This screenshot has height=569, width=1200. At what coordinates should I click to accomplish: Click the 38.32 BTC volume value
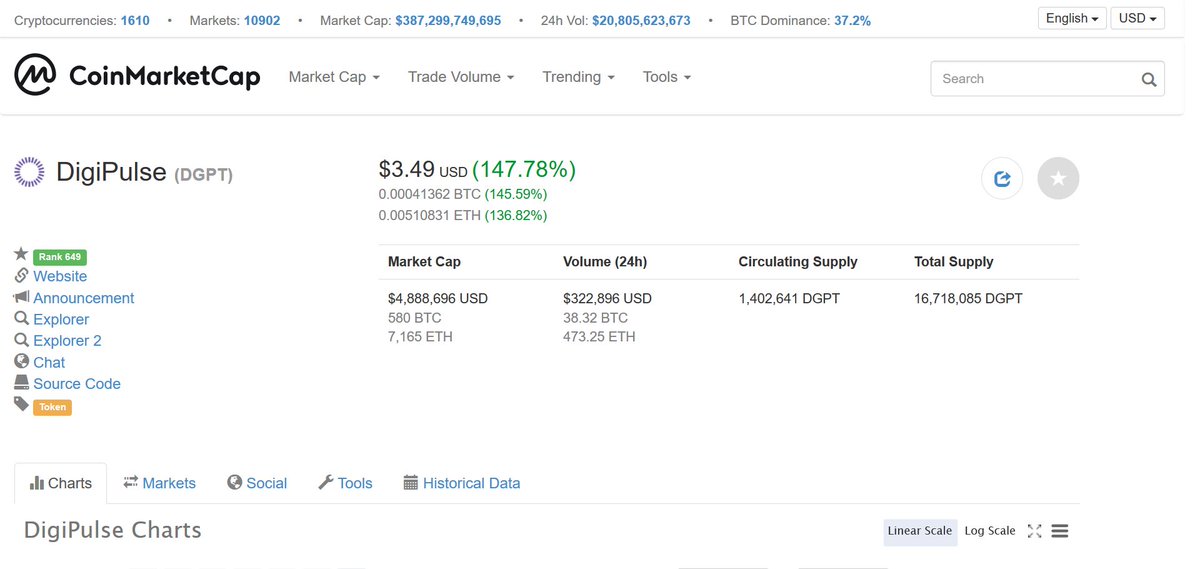click(x=595, y=318)
